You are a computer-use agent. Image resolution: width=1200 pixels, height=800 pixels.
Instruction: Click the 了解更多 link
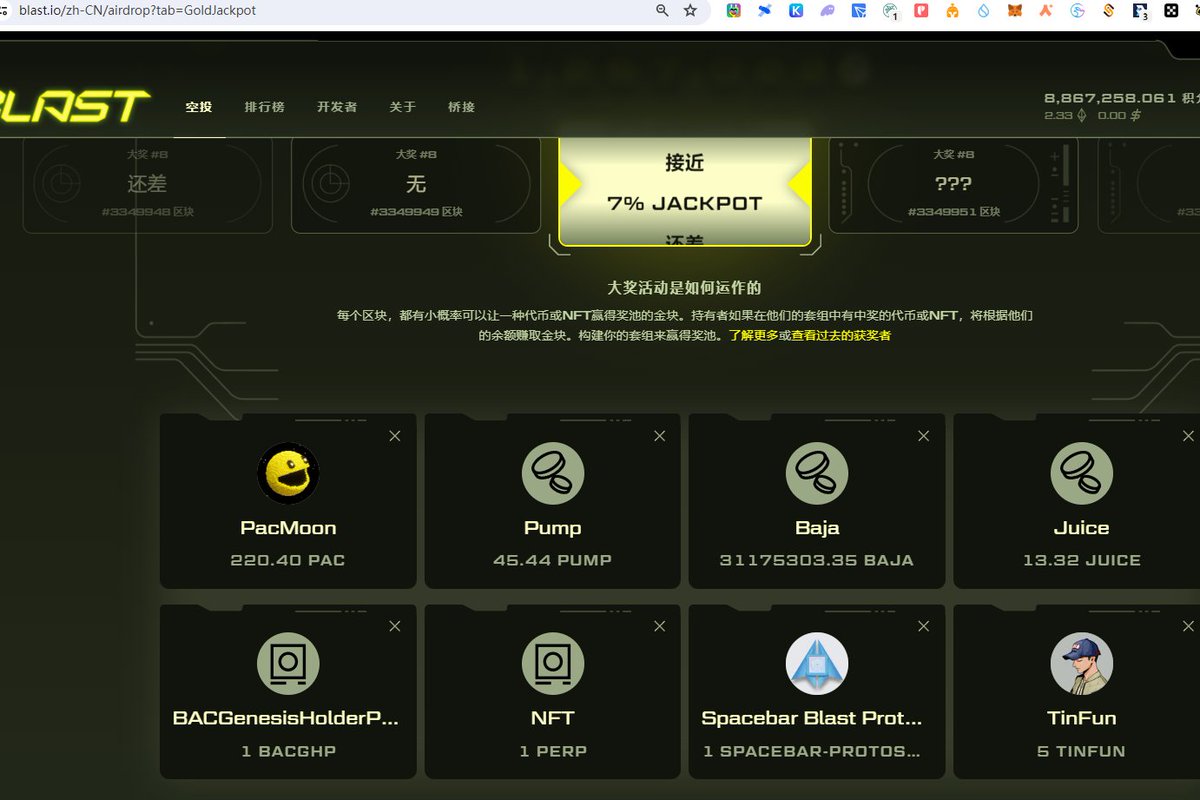753,336
